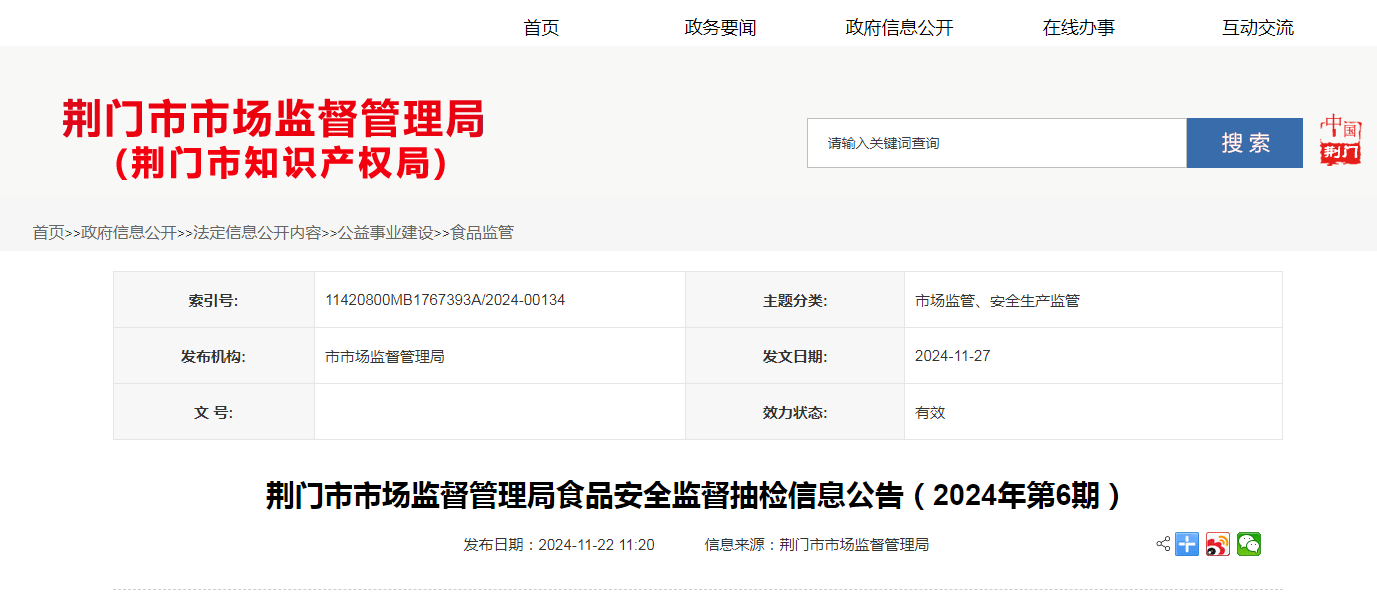
Task: Click the share icon beside the plus button
Action: click(1163, 544)
